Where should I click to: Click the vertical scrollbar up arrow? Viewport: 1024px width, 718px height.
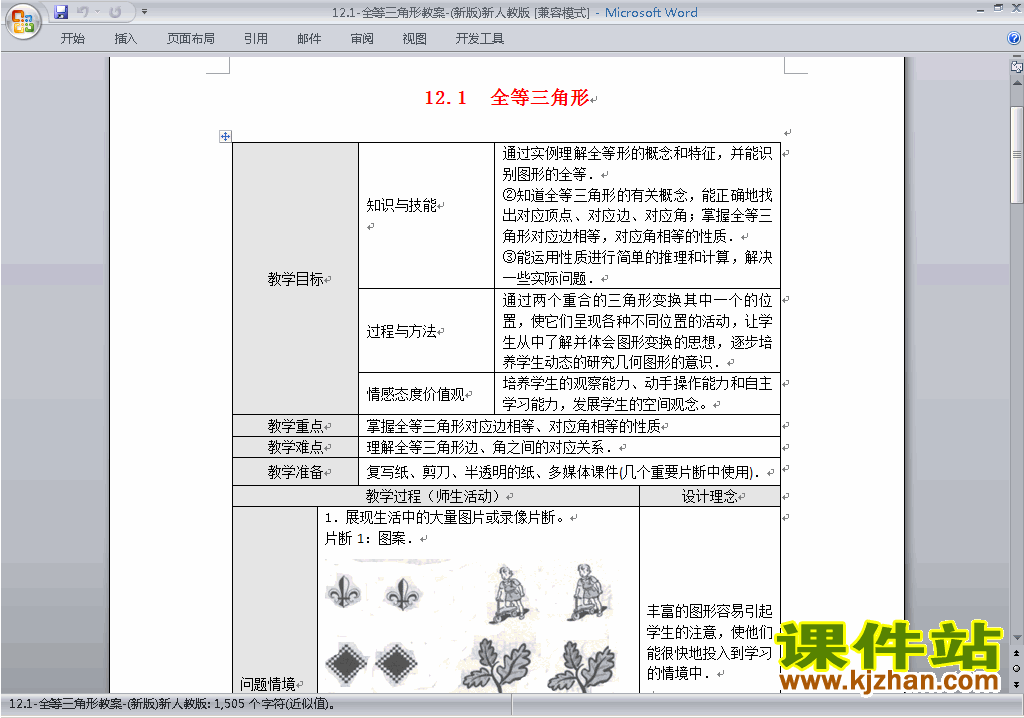1016,83
